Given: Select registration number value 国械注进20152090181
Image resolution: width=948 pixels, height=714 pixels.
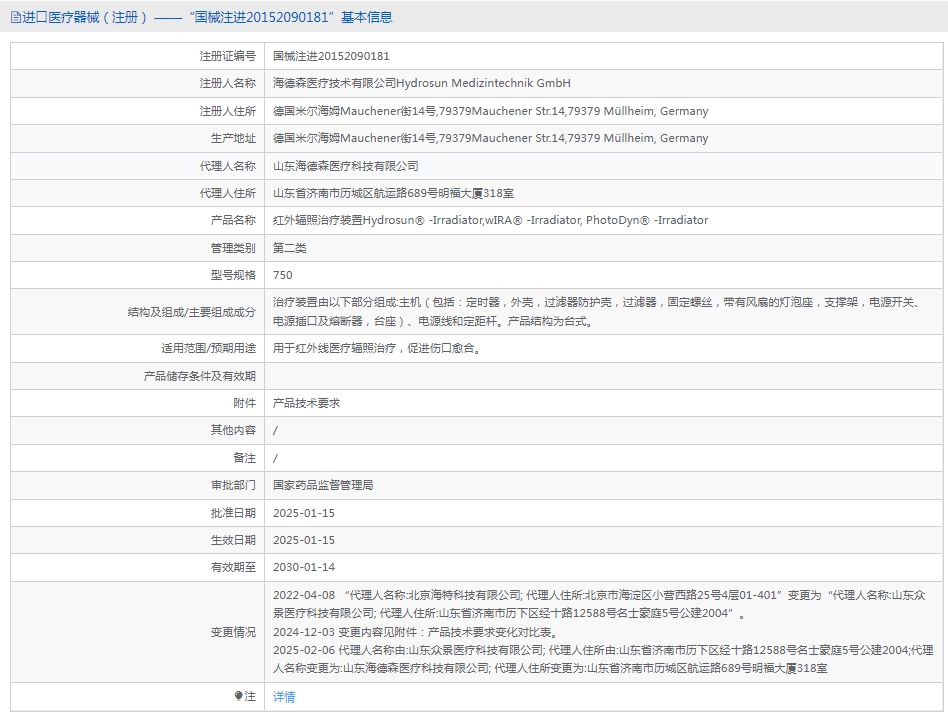Looking at the screenshot, I should [331, 56].
